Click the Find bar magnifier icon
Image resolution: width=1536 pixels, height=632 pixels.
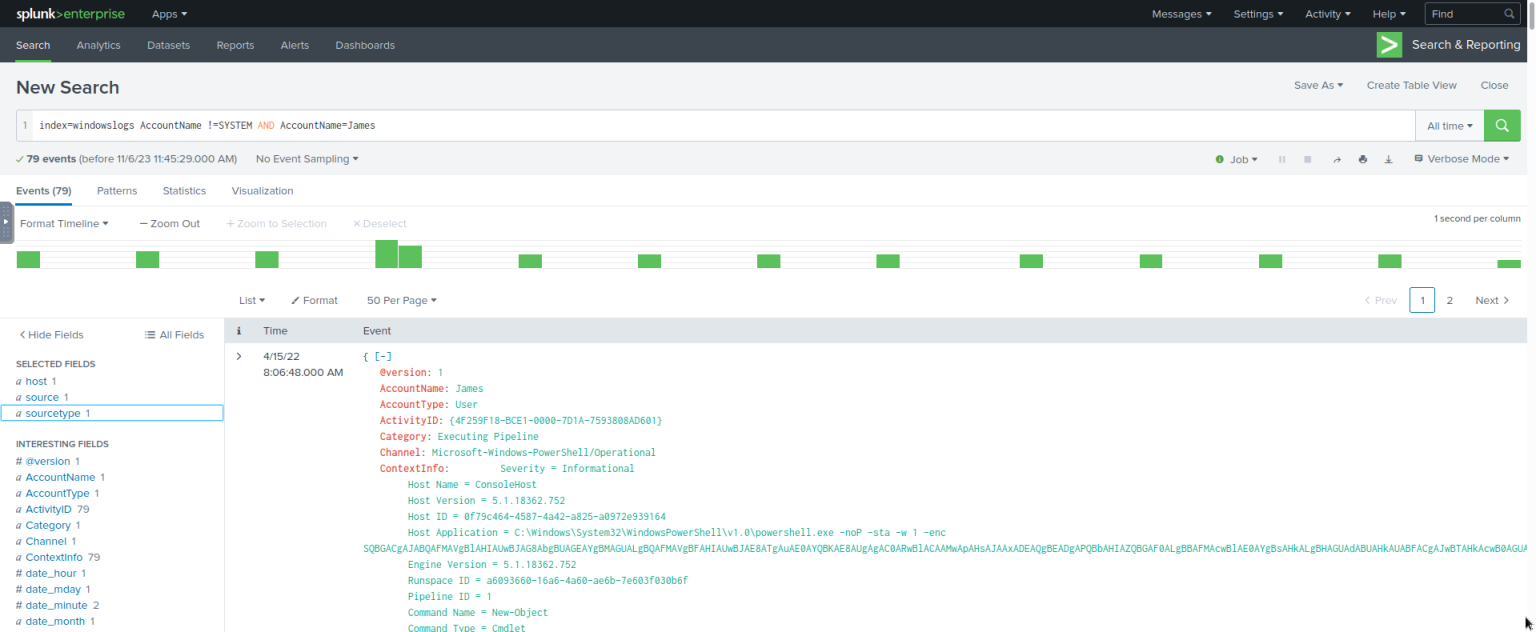click(x=1509, y=14)
